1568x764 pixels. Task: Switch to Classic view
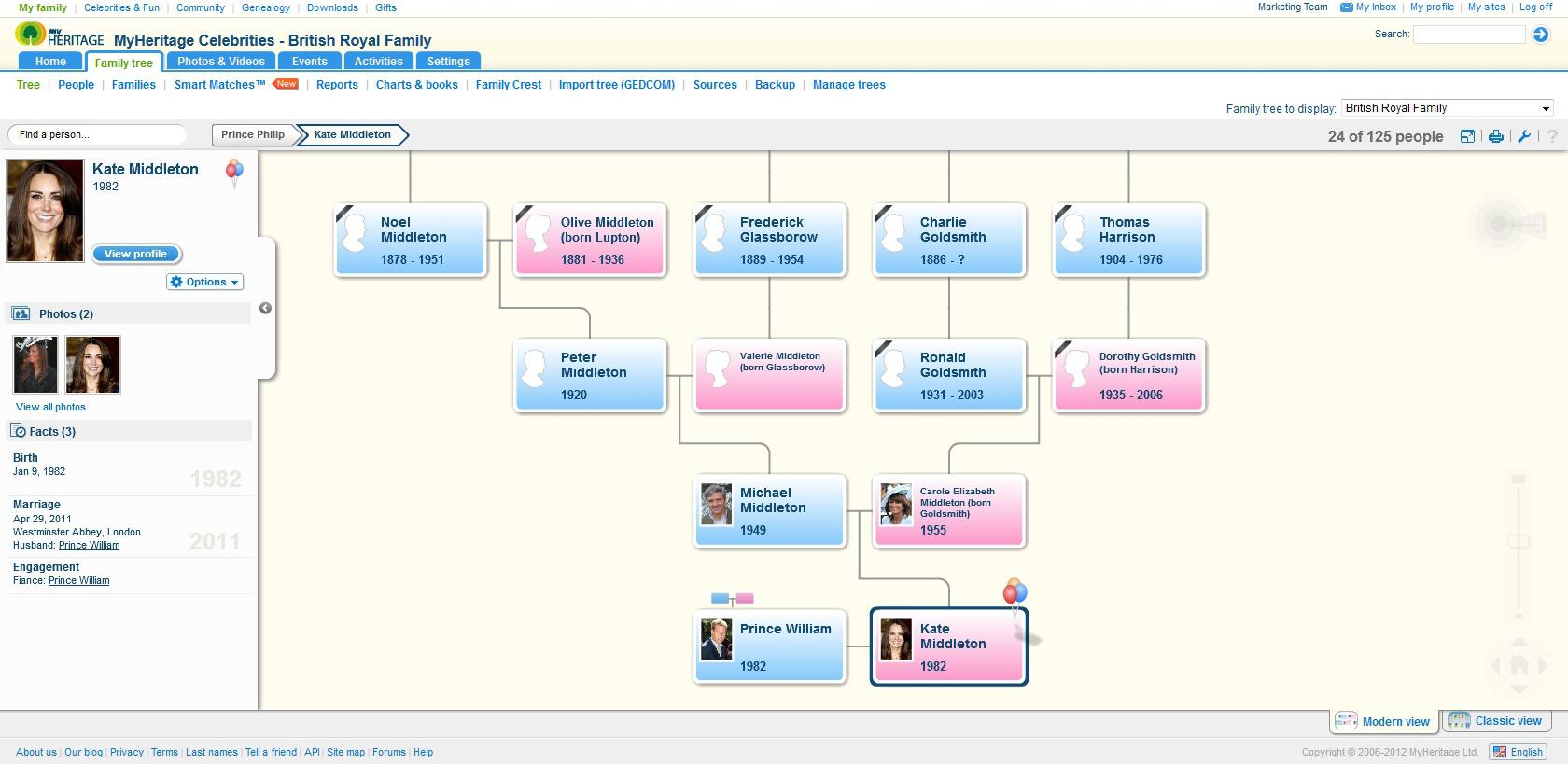(x=1497, y=721)
